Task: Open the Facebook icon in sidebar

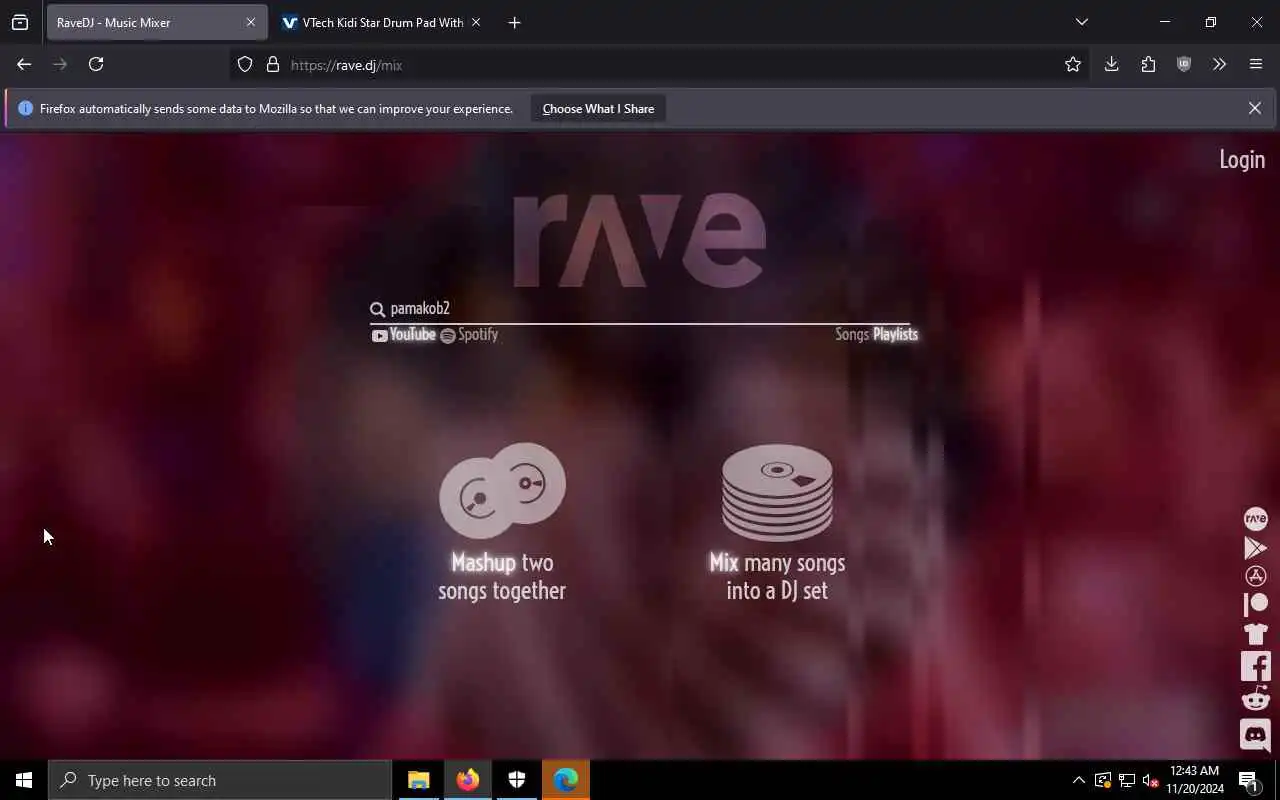Action: [1255, 666]
